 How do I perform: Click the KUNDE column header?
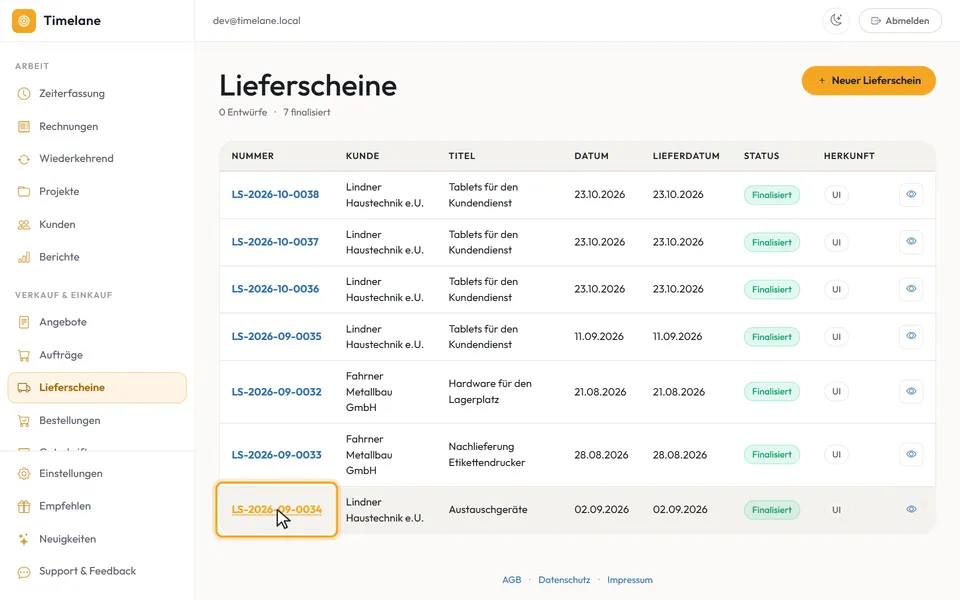[x=362, y=156]
